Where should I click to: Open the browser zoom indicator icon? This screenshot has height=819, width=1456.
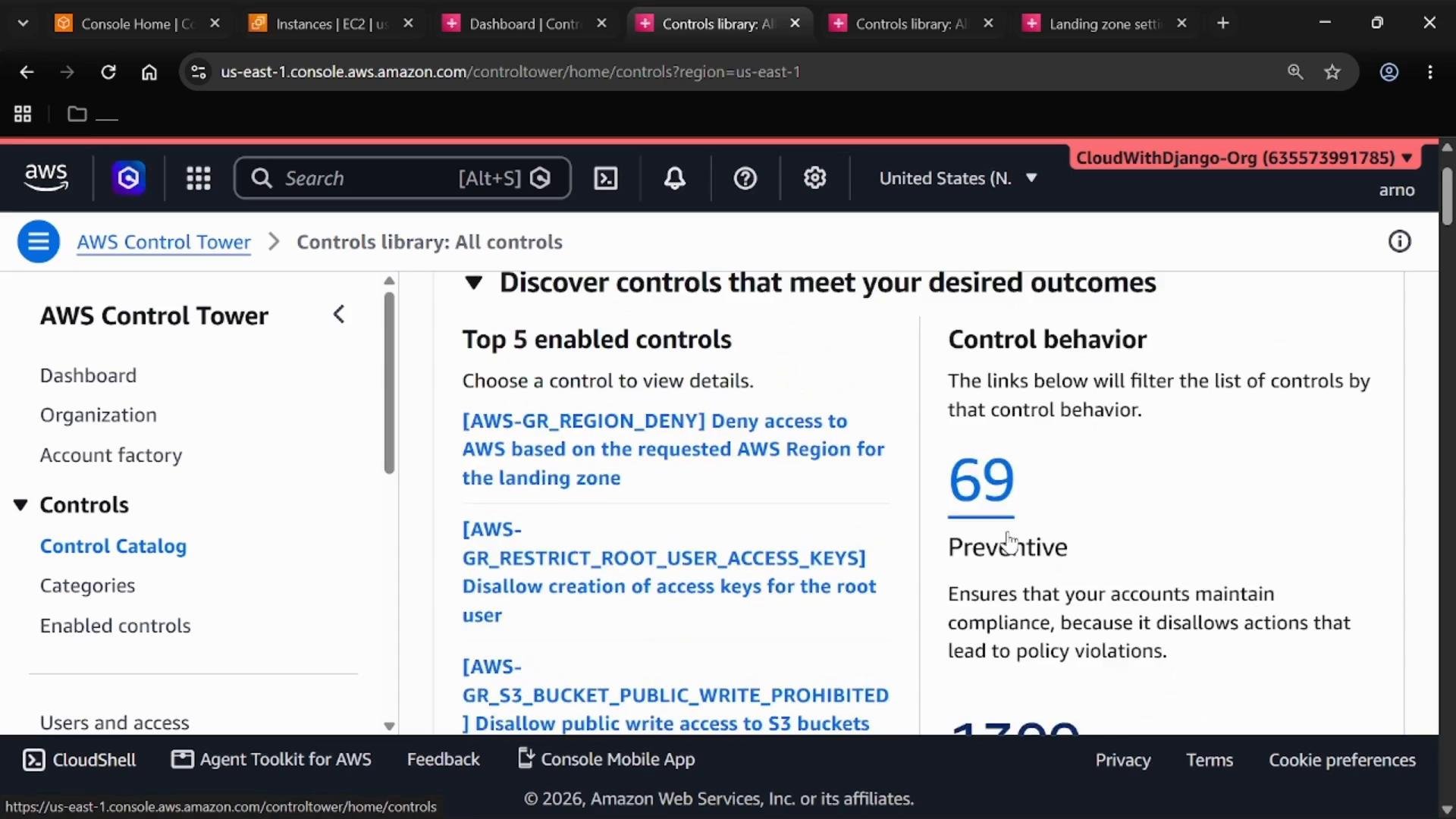[1295, 72]
